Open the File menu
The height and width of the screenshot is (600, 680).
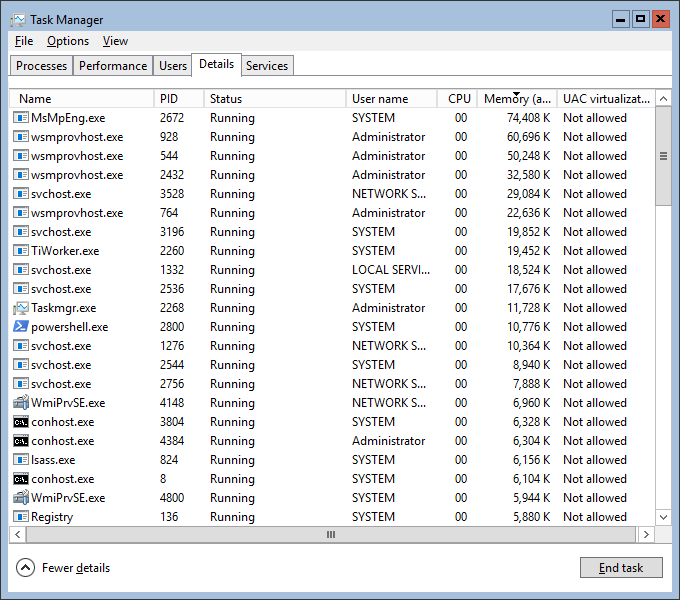pos(24,41)
